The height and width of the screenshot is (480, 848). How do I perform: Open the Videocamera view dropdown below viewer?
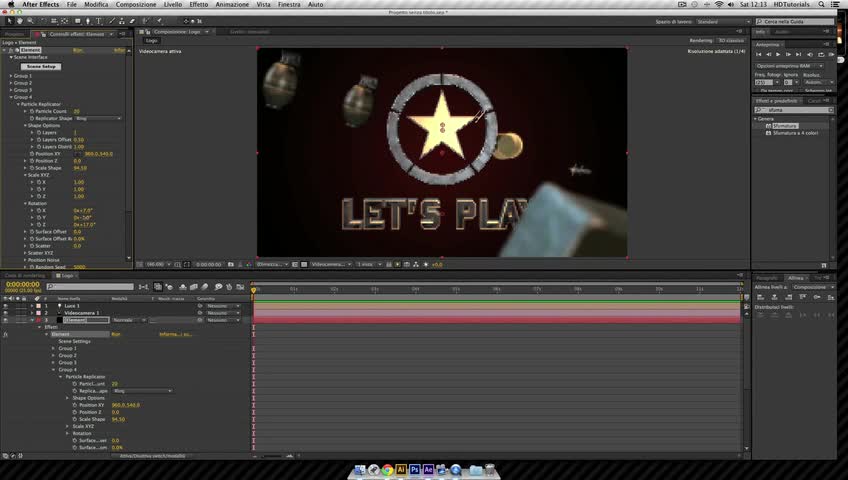[332, 264]
